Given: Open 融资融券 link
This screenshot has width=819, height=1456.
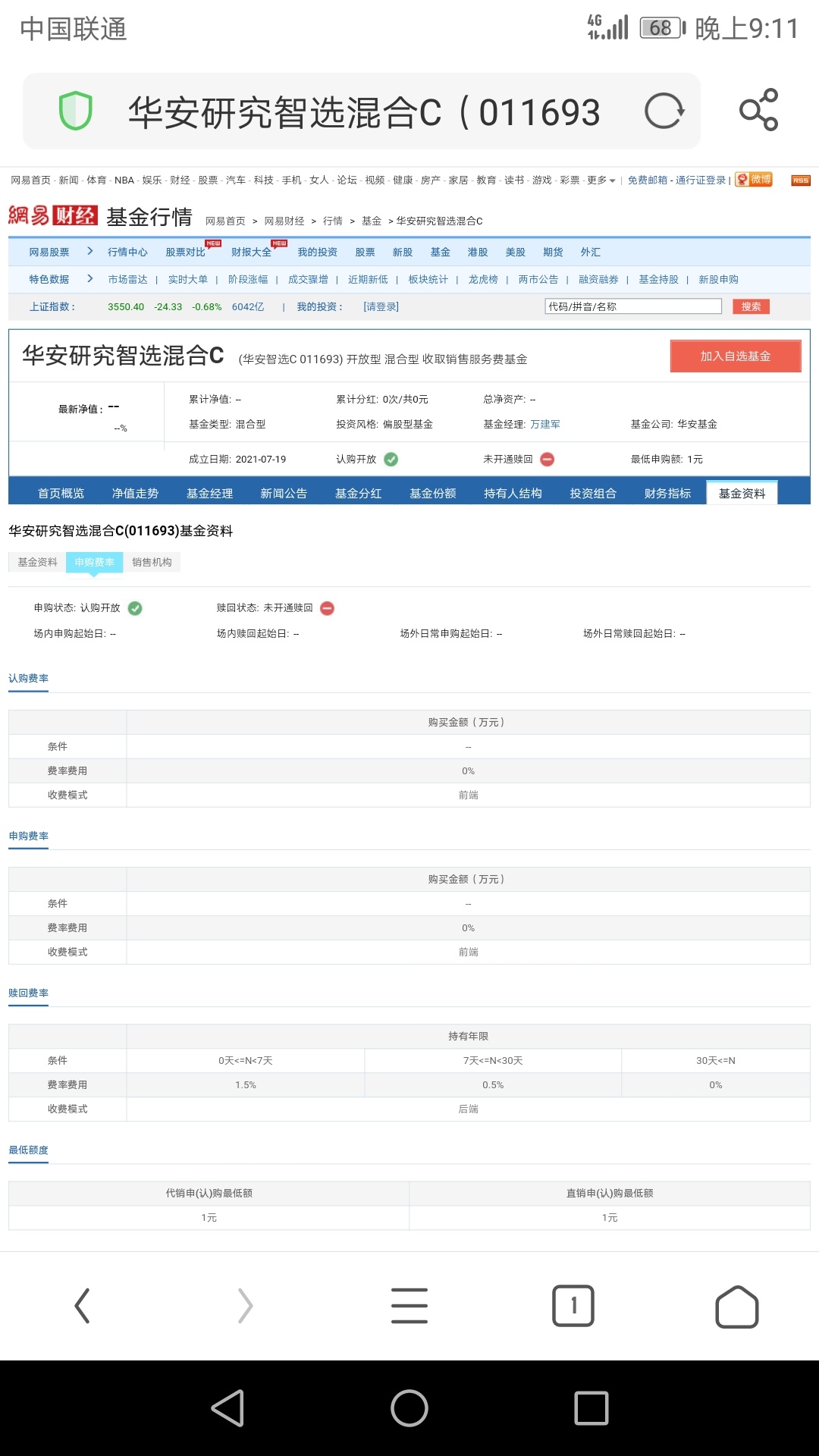Looking at the screenshot, I should coord(598,279).
